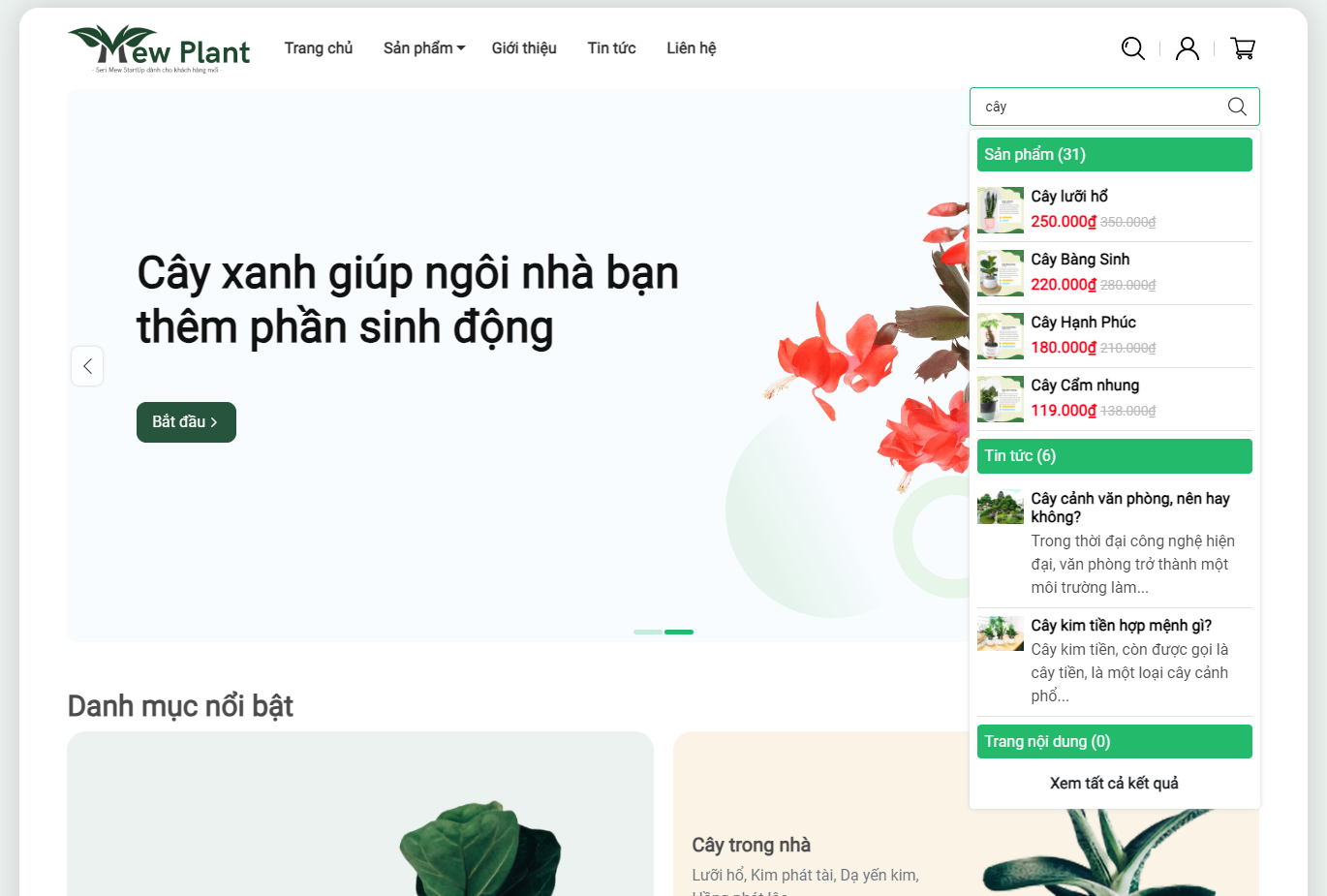
Task: Open the Cây kim tiền hợp mệnh gì article
Action: click(1121, 626)
